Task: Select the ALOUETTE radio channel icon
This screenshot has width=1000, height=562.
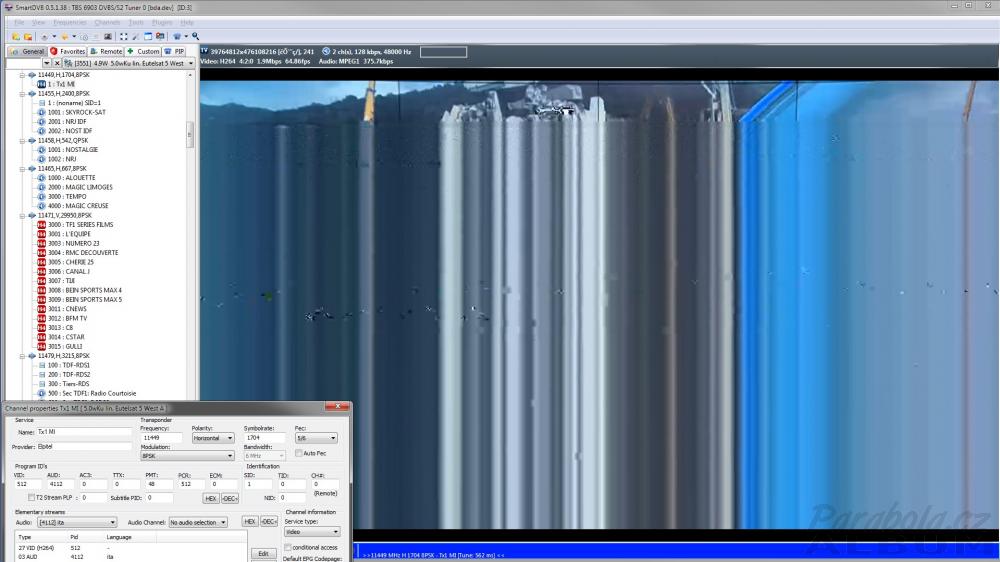Action: point(41,178)
